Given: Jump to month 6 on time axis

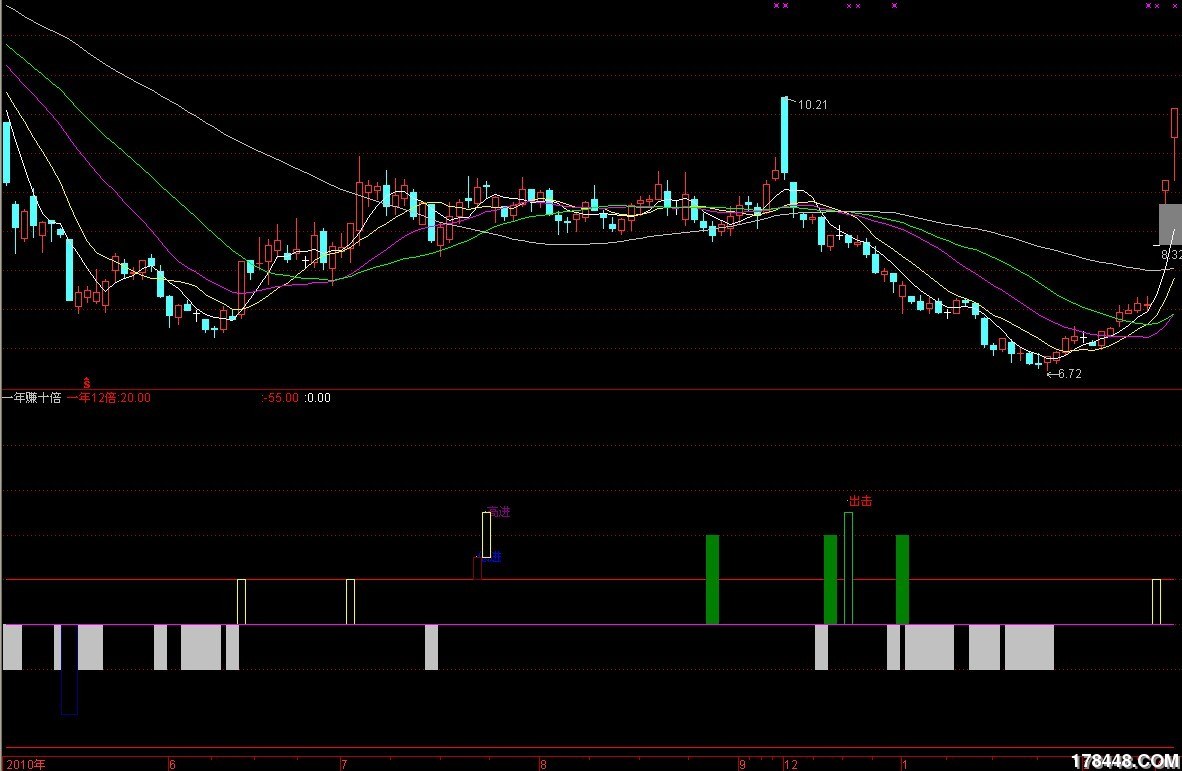Looking at the screenshot, I should (172, 764).
